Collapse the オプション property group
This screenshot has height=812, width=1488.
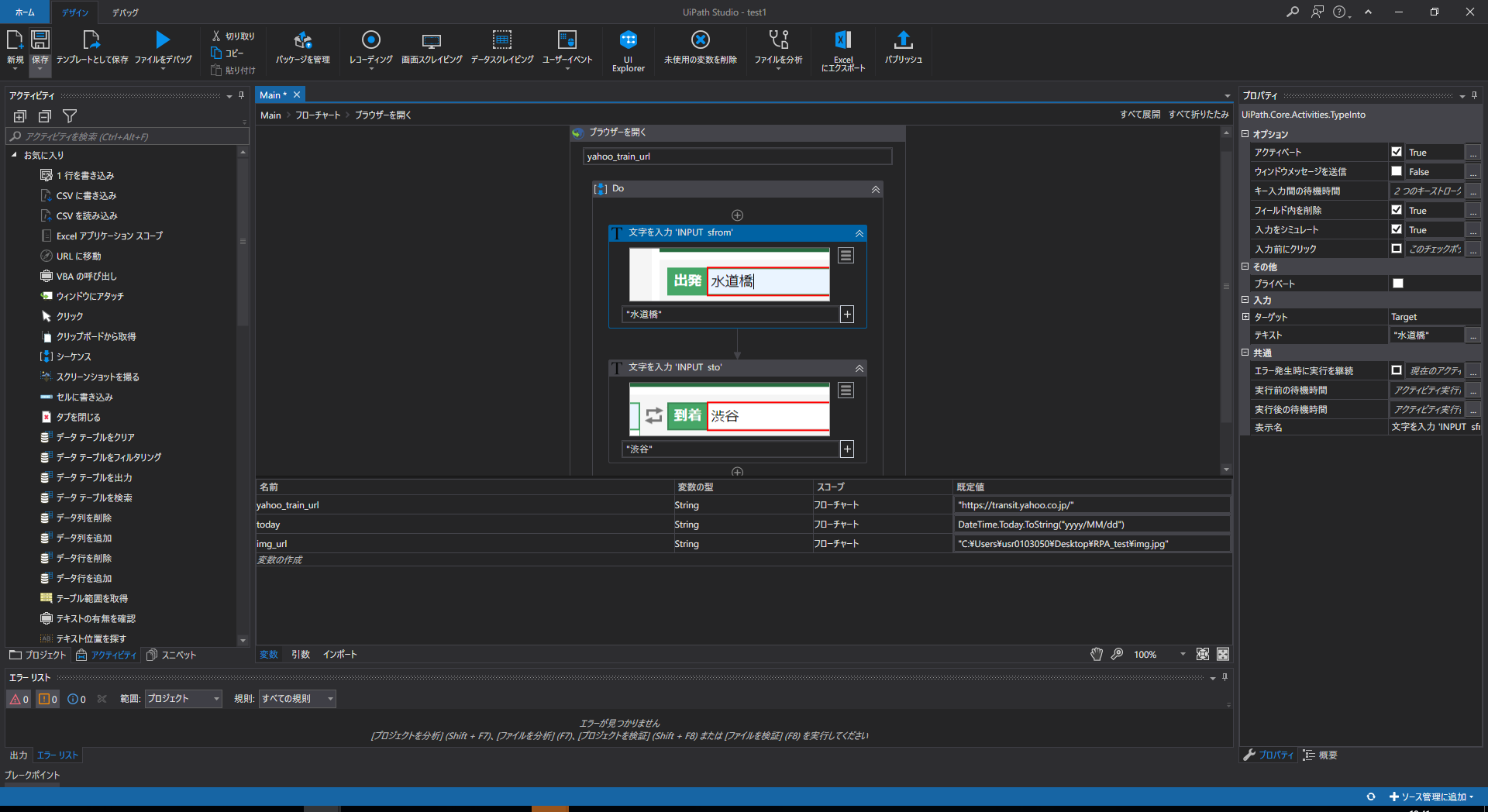(x=1245, y=134)
